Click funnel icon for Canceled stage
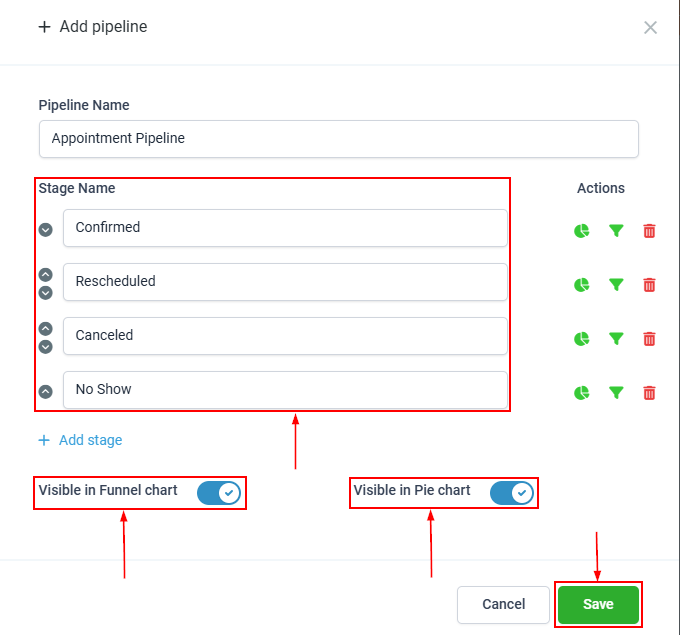This screenshot has width=680, height=635. (x=616, y=339)
